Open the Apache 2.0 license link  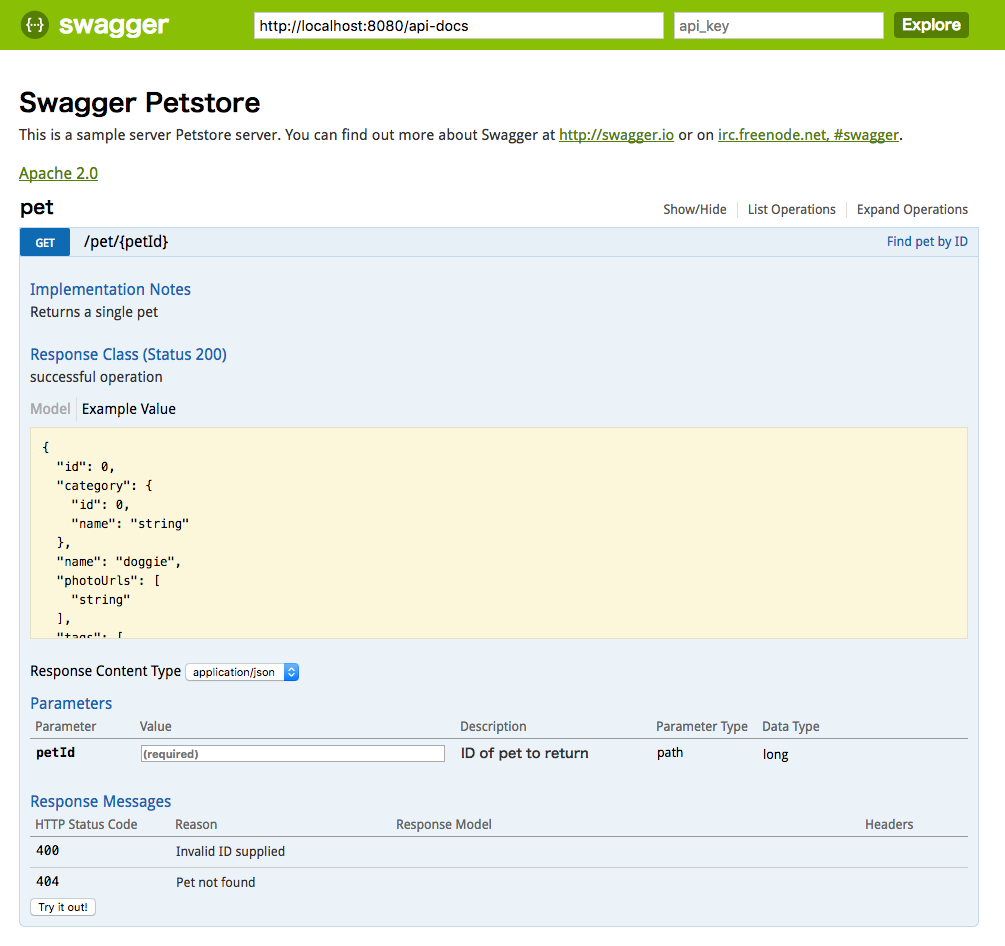(x=58, y=173)
